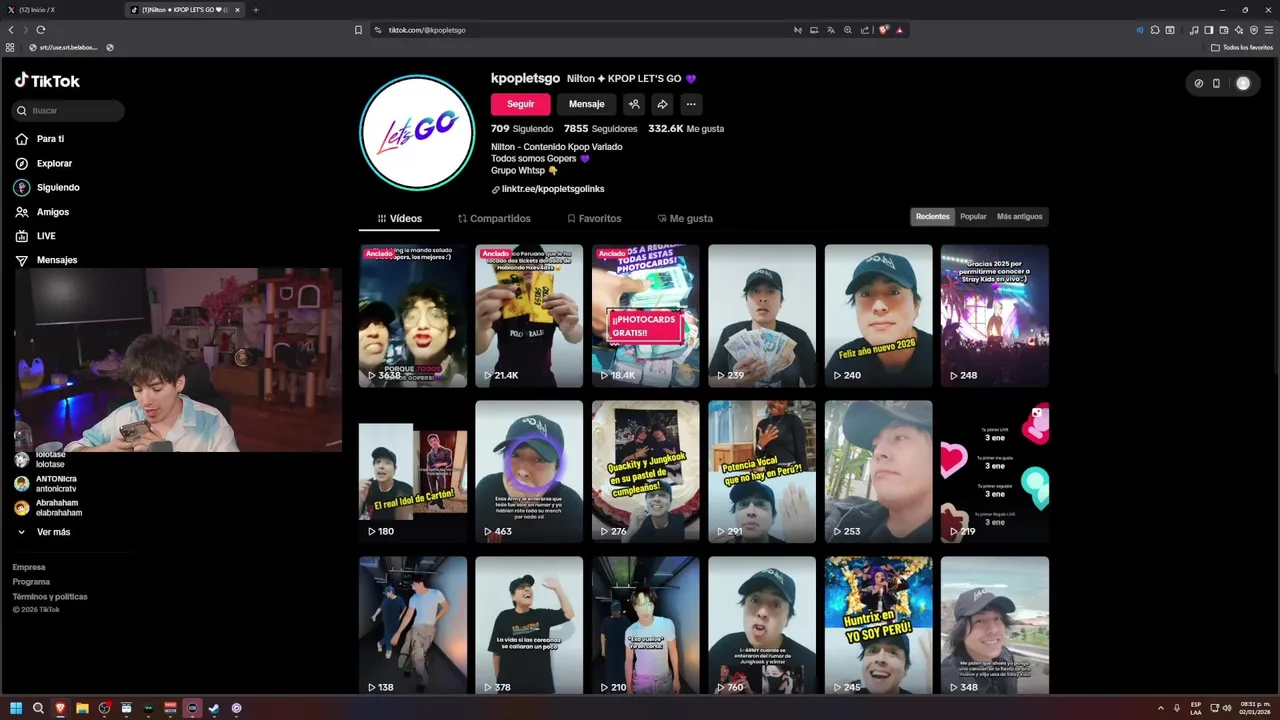Open El real Idol de Cartón video
The image size is (1280, 720).
413,472
